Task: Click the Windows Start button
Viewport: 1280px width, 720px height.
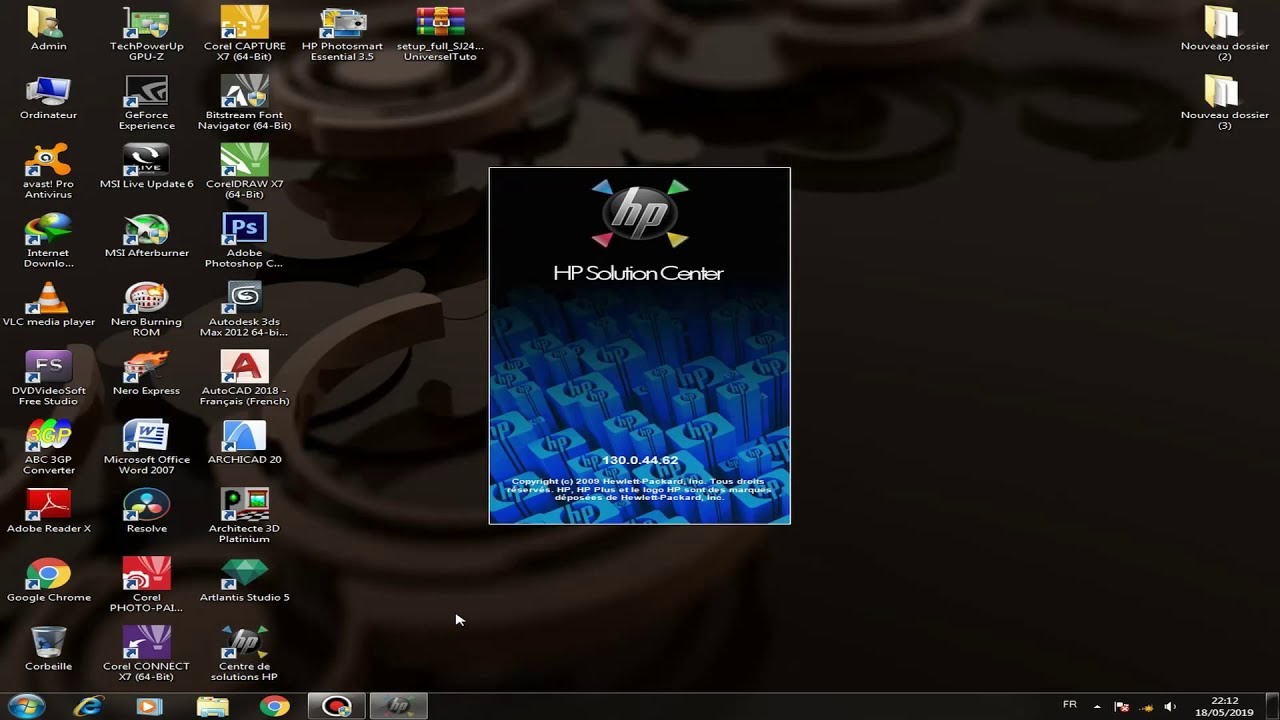Action: pos(26,706)
